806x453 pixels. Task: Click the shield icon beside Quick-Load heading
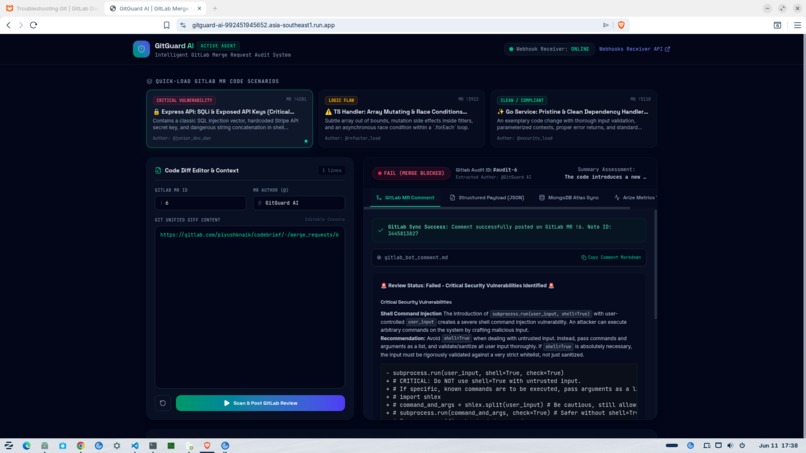pos(150,81)
